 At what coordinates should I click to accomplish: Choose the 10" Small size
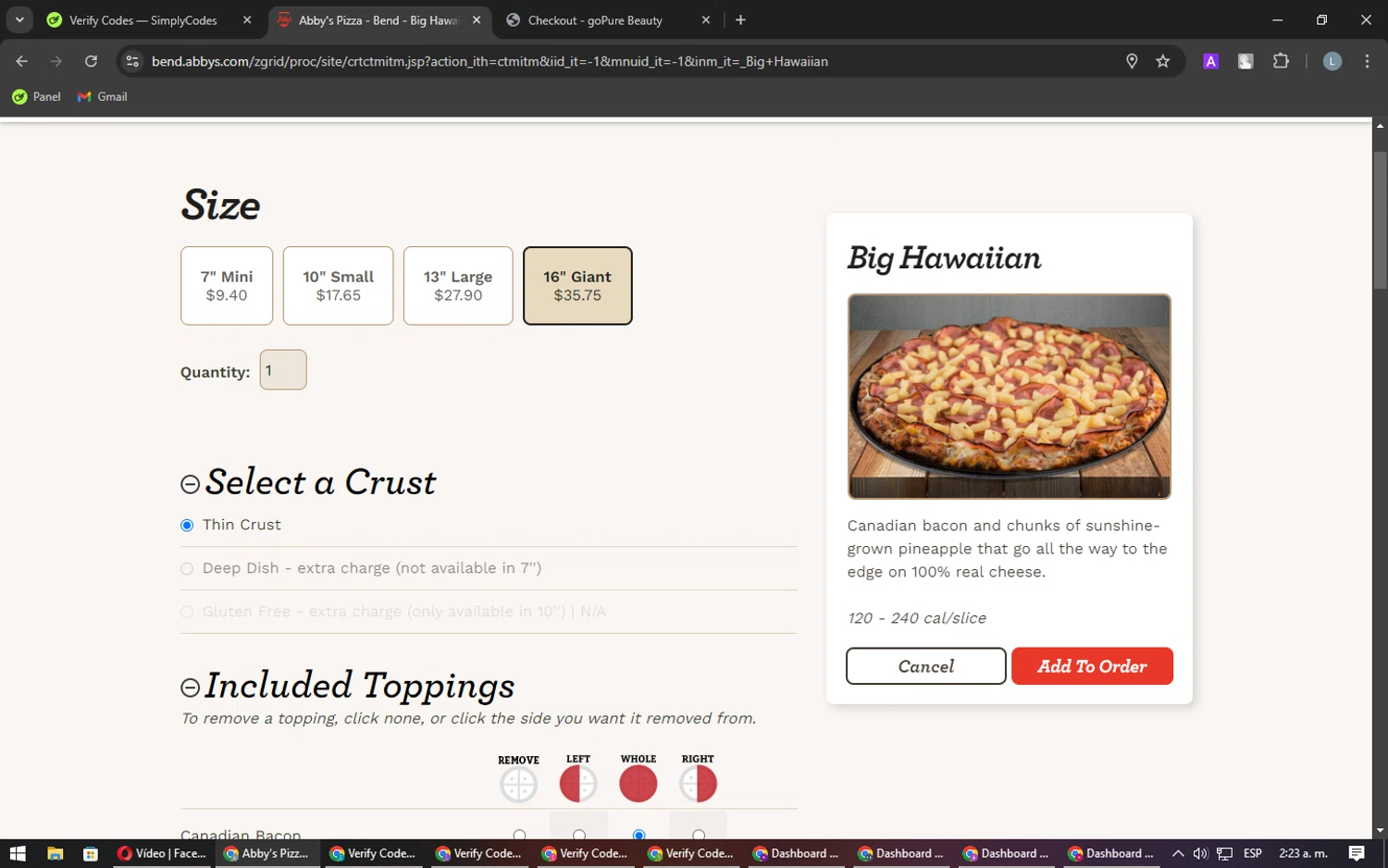pyautogui.click(x=338, y=286)
